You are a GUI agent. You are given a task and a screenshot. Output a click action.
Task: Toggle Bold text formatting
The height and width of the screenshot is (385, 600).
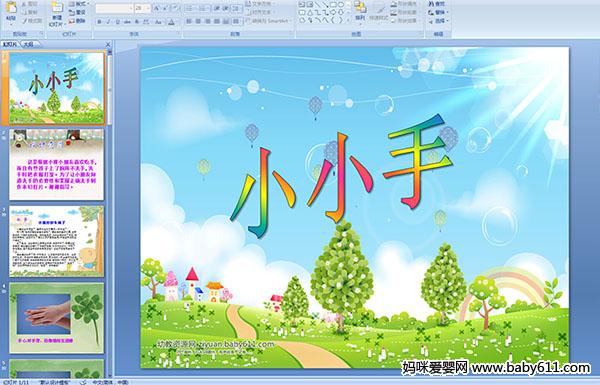99,22
